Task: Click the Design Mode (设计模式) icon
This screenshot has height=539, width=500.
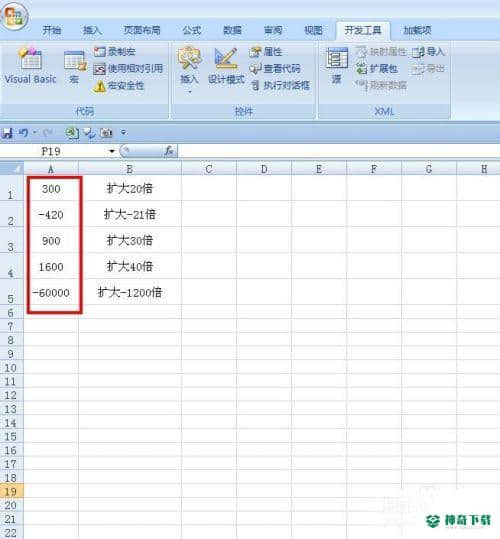Action: (226, 66)
